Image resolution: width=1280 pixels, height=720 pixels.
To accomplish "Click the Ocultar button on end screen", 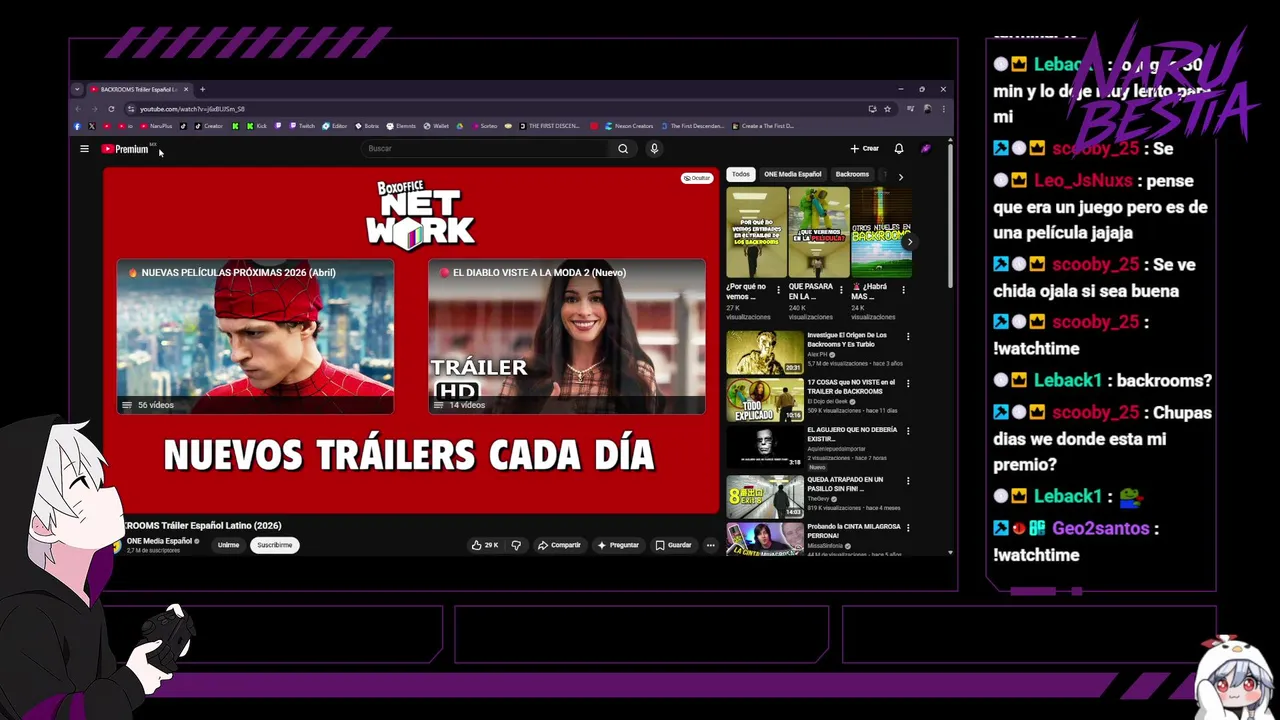I will (x=696, y=178).
